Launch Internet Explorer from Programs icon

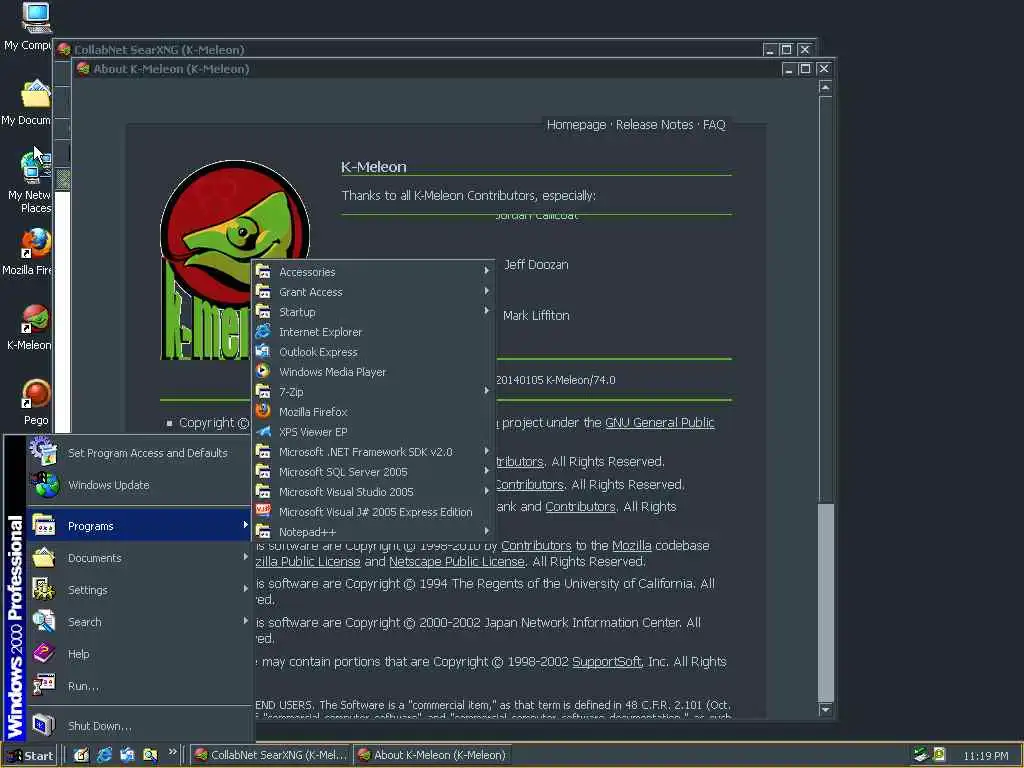click(263, 332)
